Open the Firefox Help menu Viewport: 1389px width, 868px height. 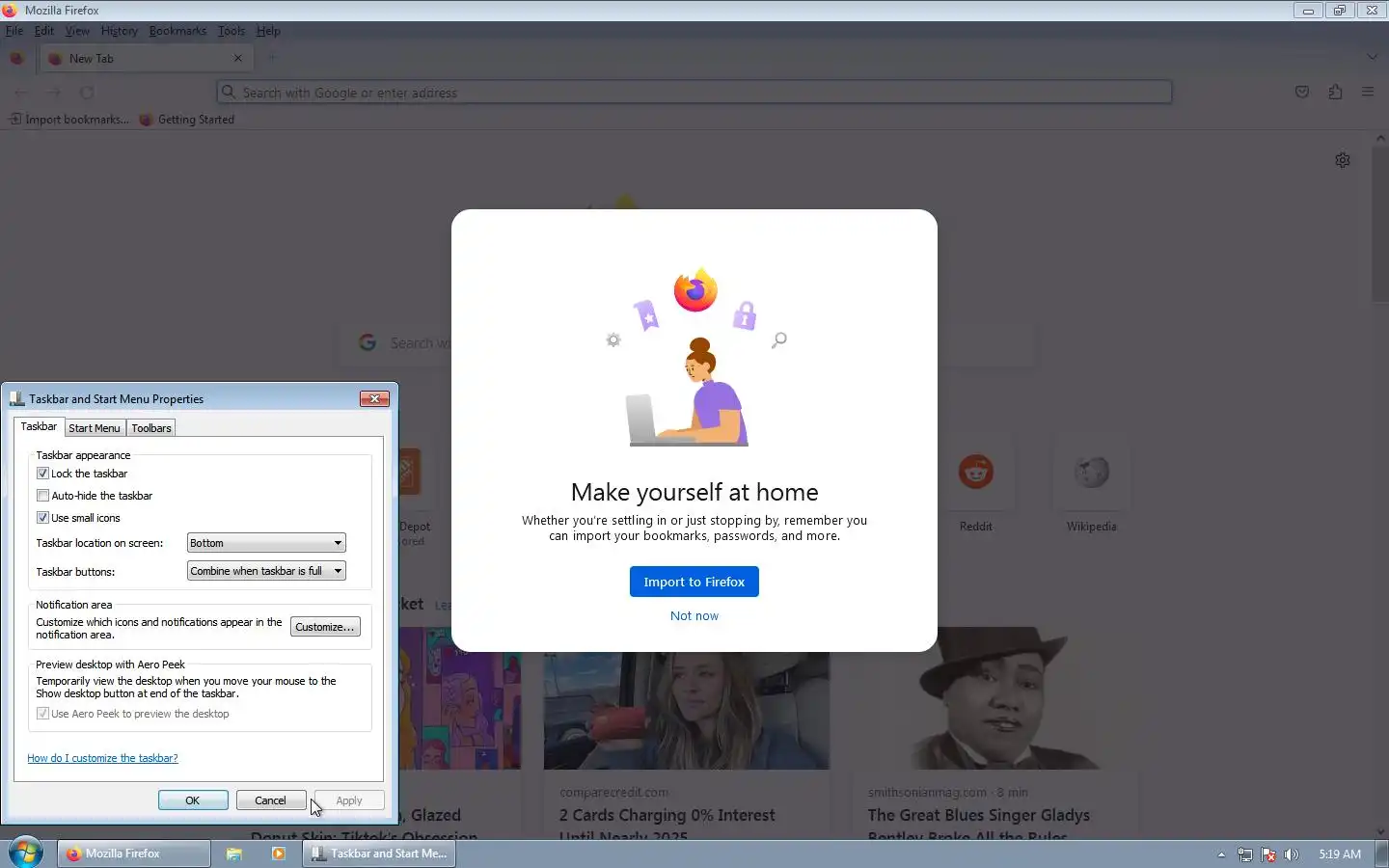coord(268,31)
